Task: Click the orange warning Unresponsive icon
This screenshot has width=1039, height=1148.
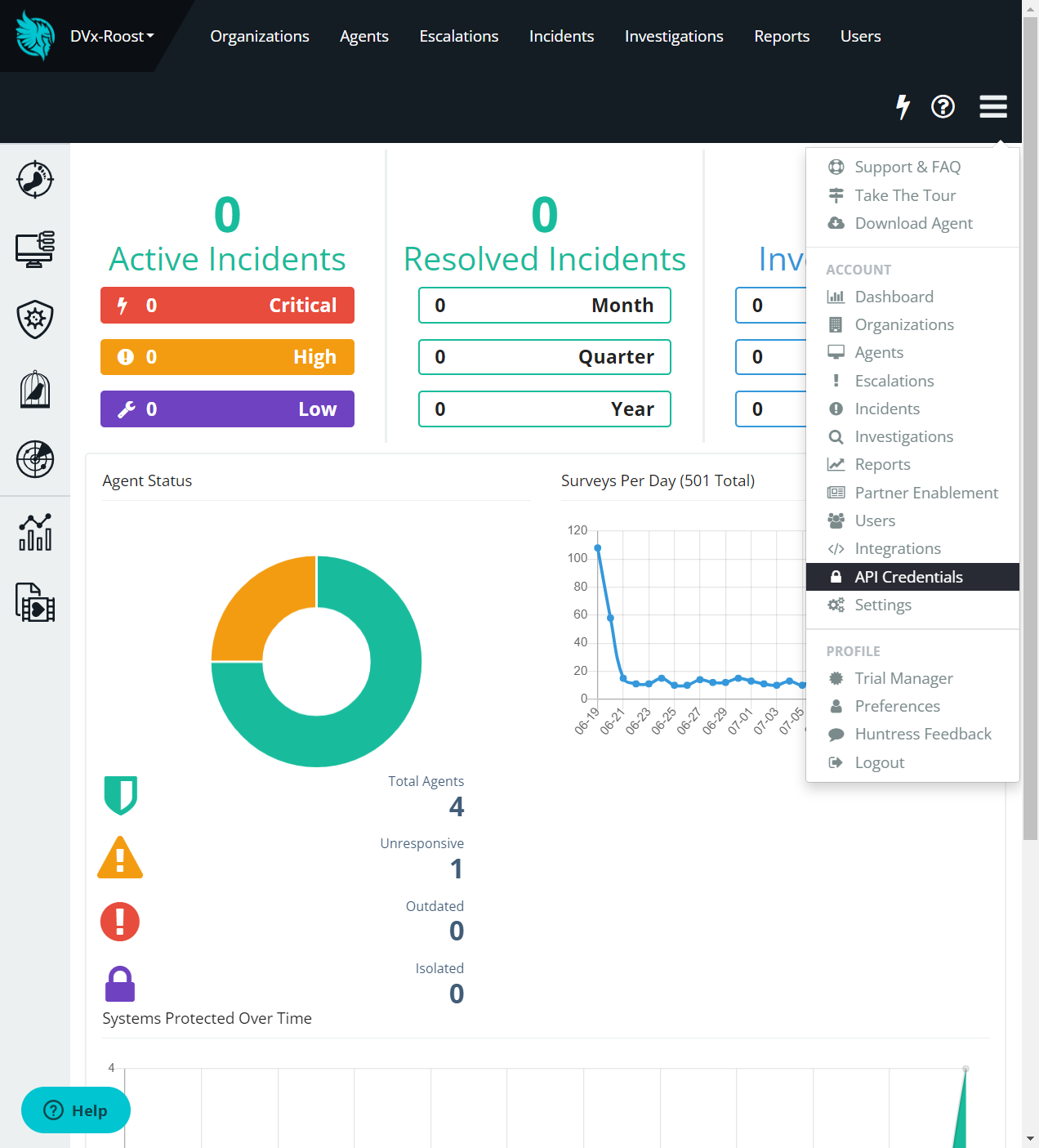Action: pyautogui.click(x=120, y=857)
